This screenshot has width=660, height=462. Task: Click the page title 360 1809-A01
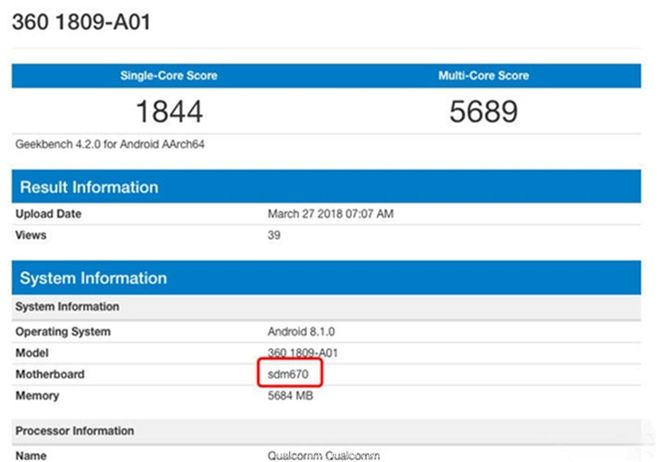[81, 22]
